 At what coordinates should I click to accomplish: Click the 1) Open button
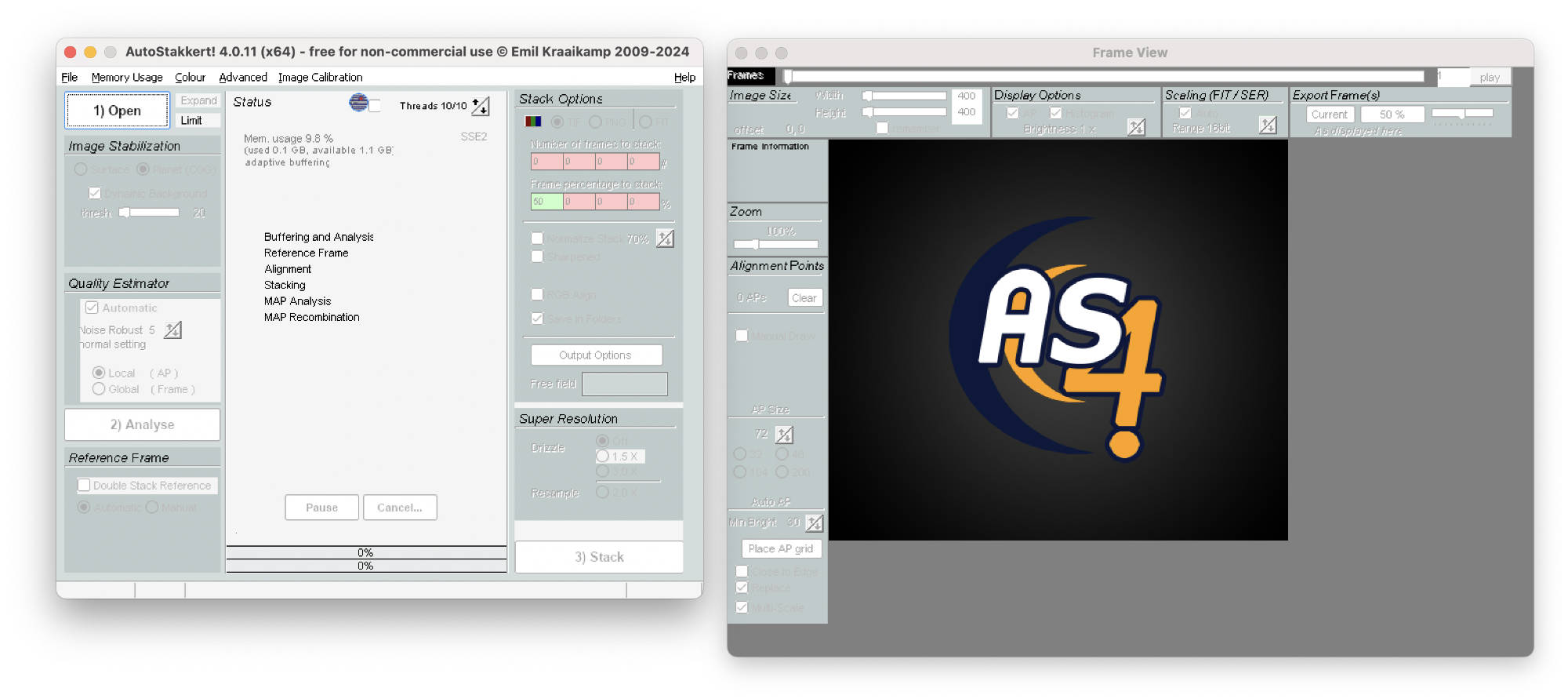coord(117,111)
